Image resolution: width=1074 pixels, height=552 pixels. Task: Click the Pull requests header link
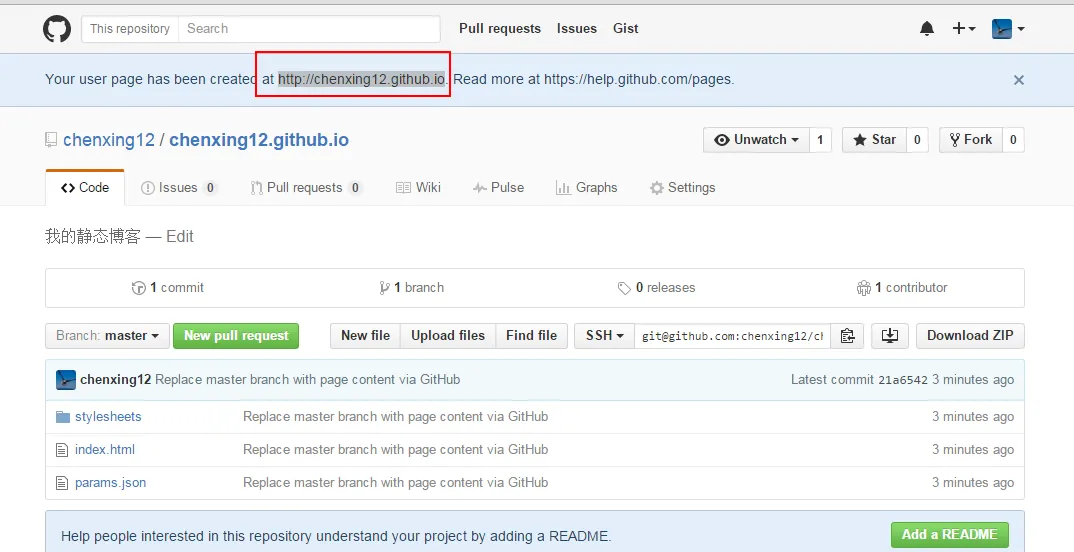[500, 29]
